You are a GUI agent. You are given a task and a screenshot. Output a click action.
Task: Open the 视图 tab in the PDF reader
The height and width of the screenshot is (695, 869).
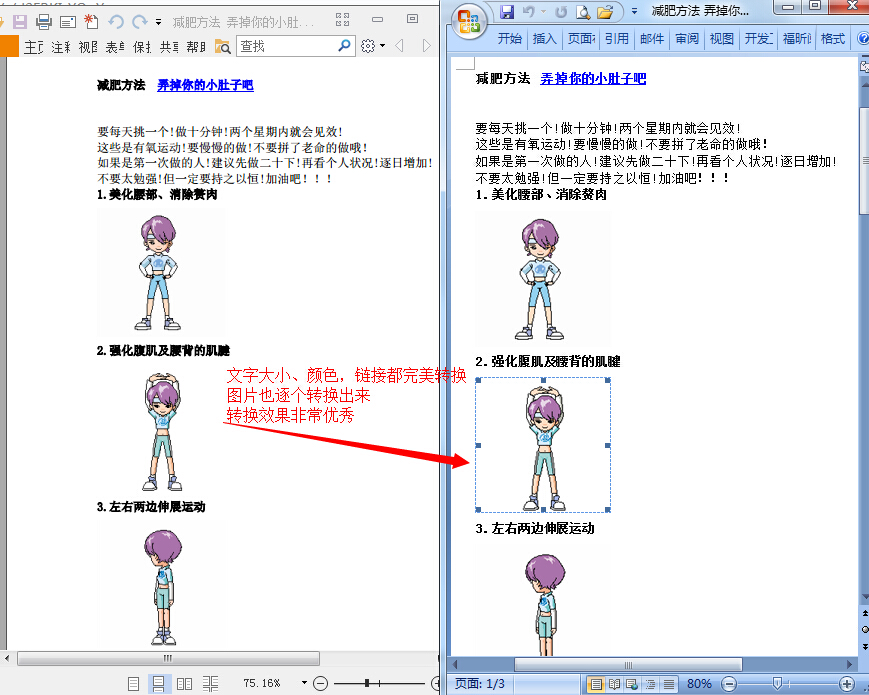[88, 47]
